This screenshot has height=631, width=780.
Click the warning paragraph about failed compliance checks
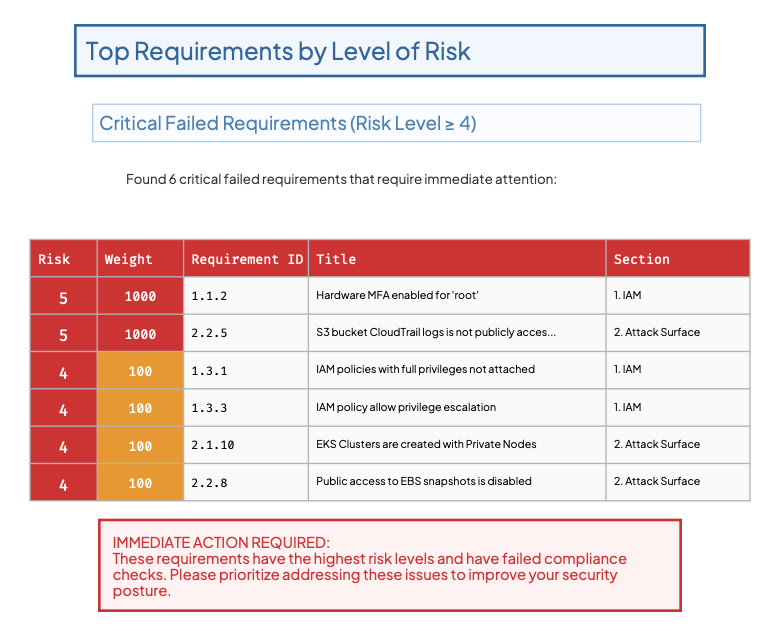coord(369,575)
